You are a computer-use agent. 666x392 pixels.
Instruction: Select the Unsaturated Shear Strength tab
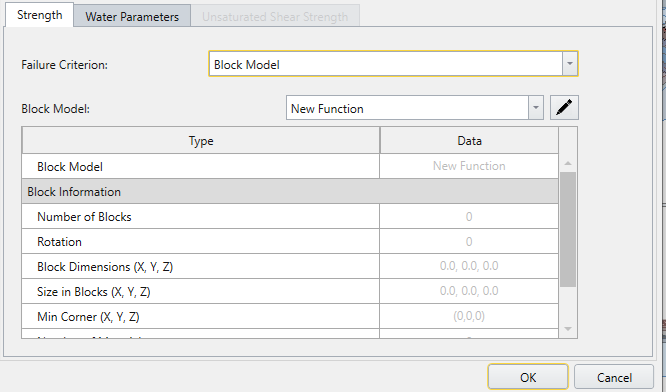coord(275,17)
